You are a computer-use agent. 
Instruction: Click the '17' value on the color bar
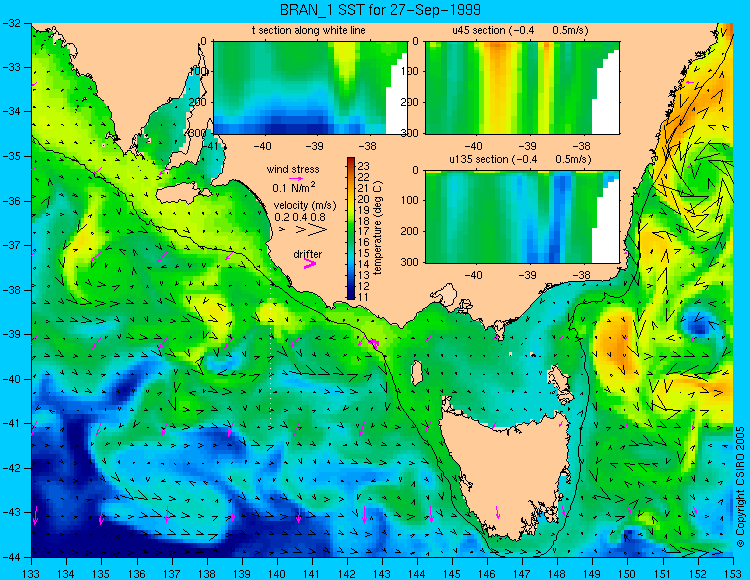tap(364, 231)
